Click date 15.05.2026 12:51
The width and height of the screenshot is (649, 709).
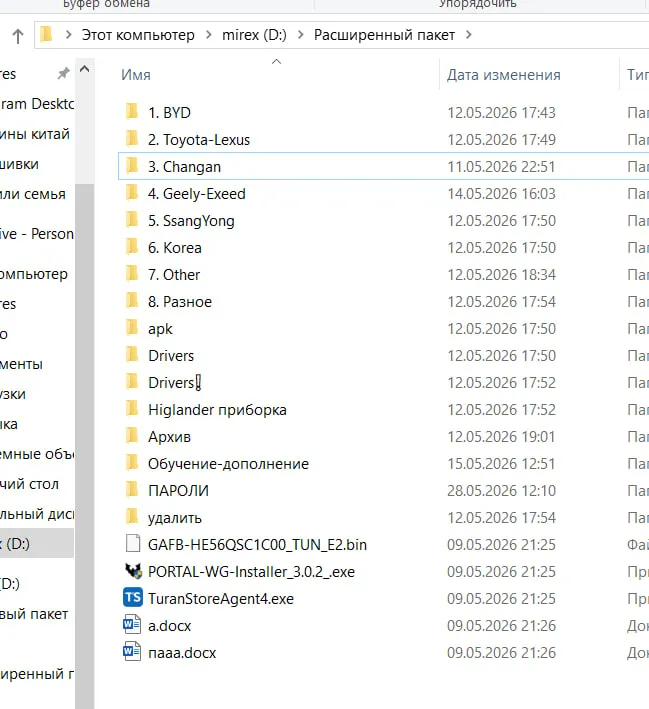tap(501, 463)
